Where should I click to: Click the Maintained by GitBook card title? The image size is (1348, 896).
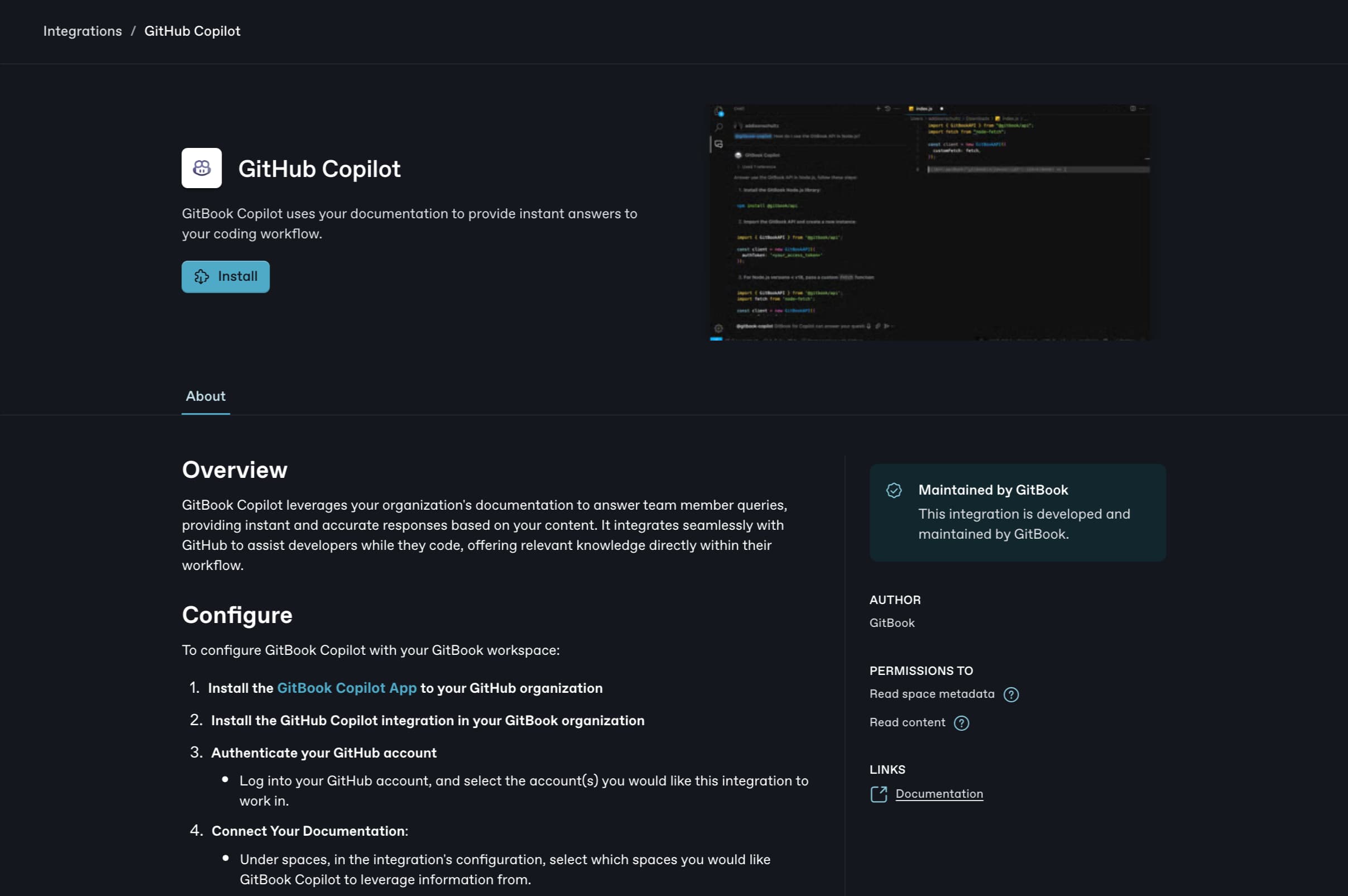[993, 490]
